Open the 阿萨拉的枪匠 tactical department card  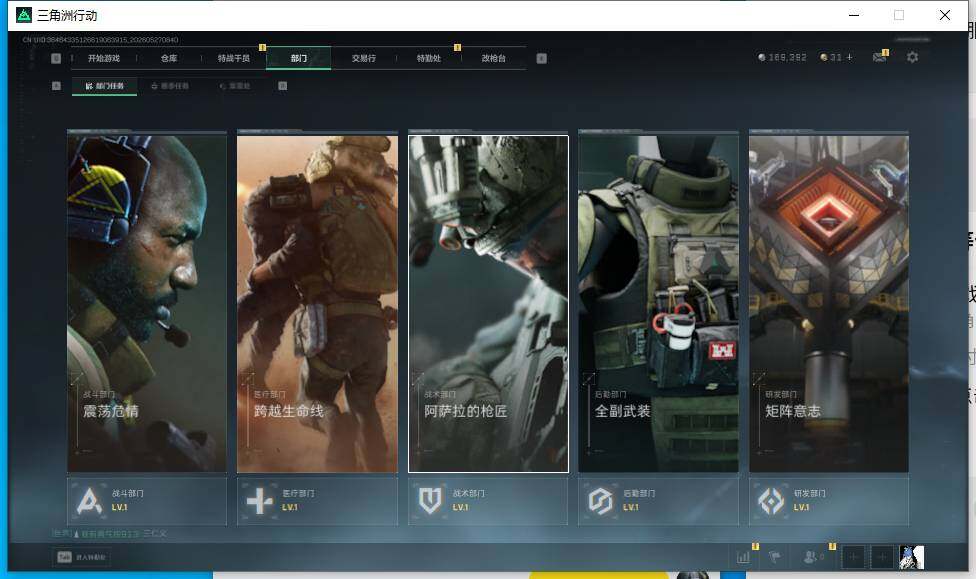point(488,304)
